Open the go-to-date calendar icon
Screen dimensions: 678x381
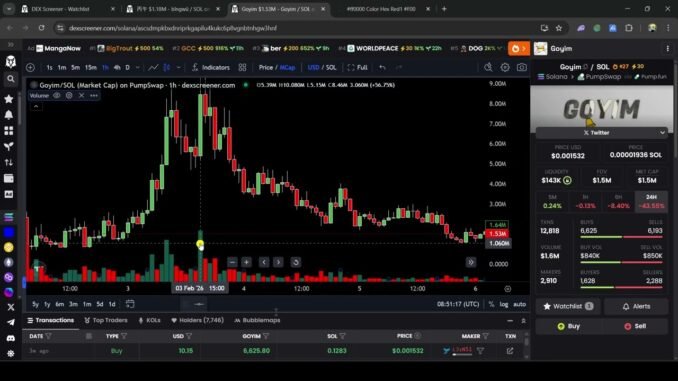click(x=130, y=304)
